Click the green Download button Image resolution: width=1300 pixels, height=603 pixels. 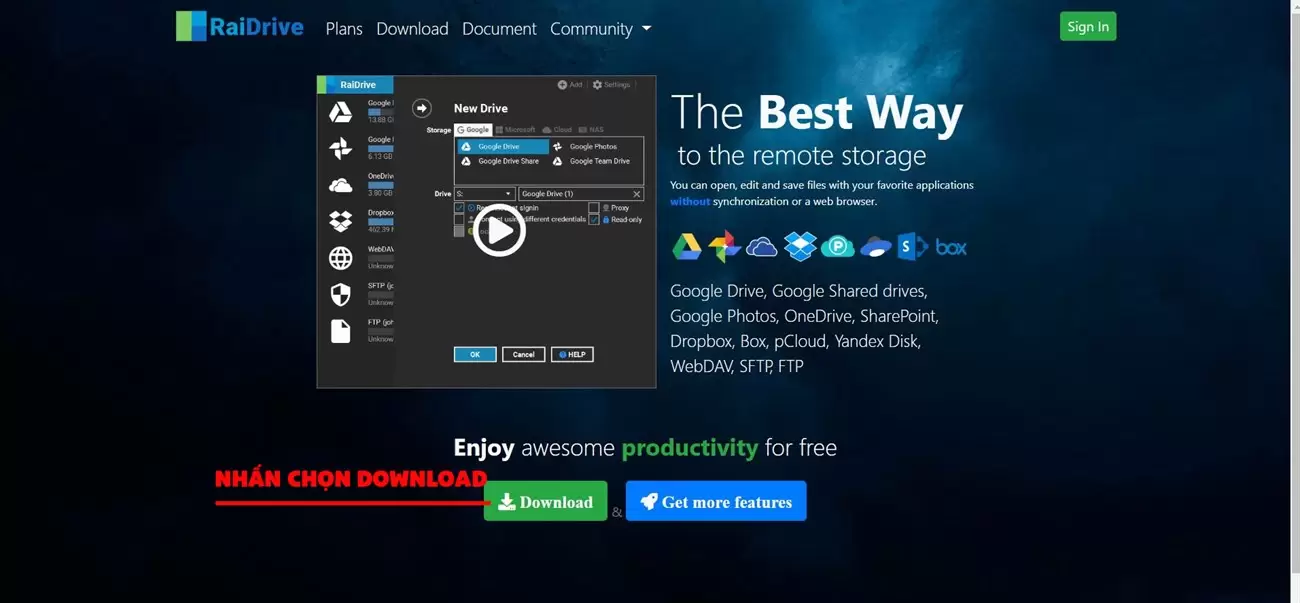pos(545,501)
